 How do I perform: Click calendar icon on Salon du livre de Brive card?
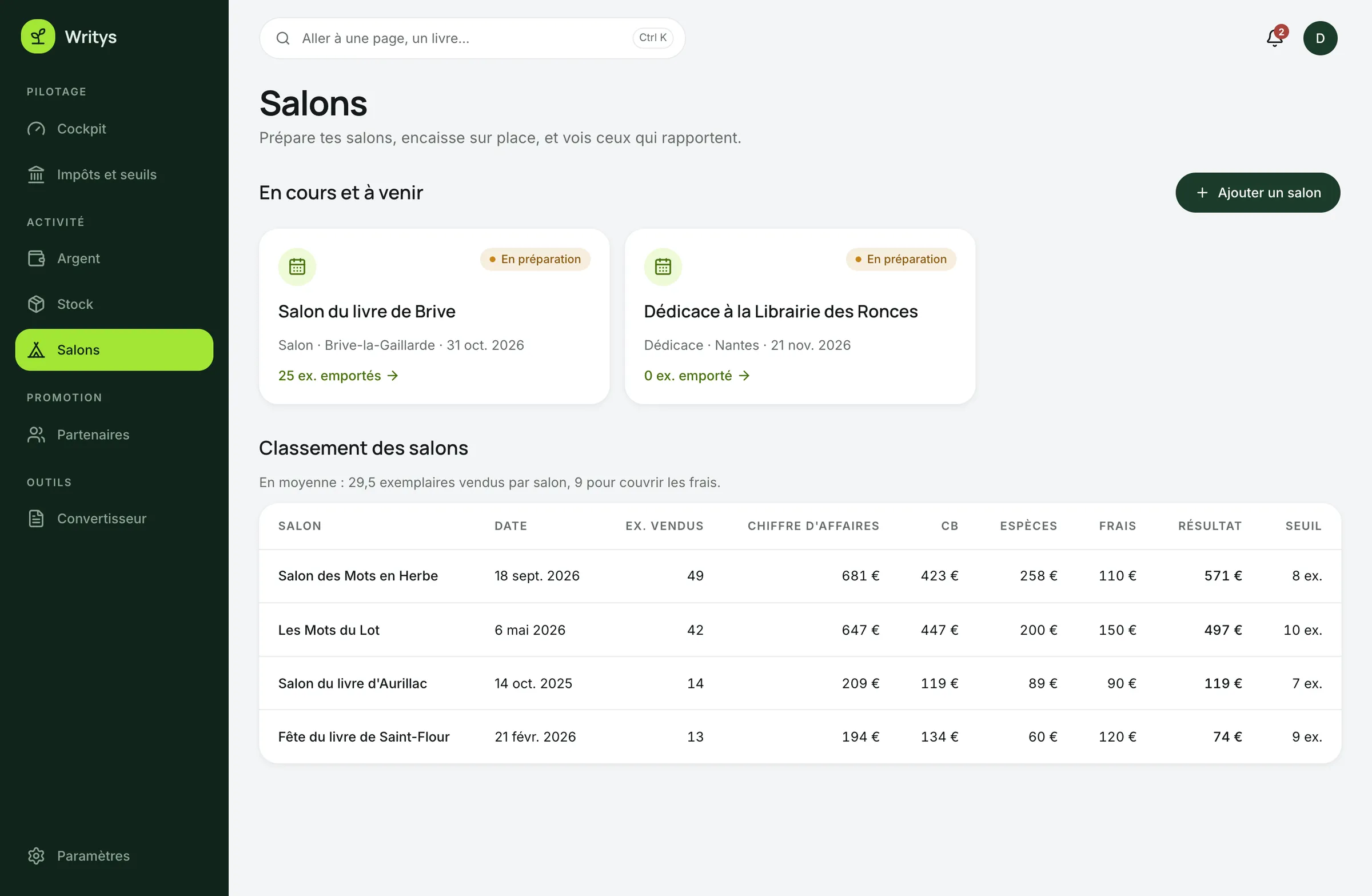[x=297, y=267]
